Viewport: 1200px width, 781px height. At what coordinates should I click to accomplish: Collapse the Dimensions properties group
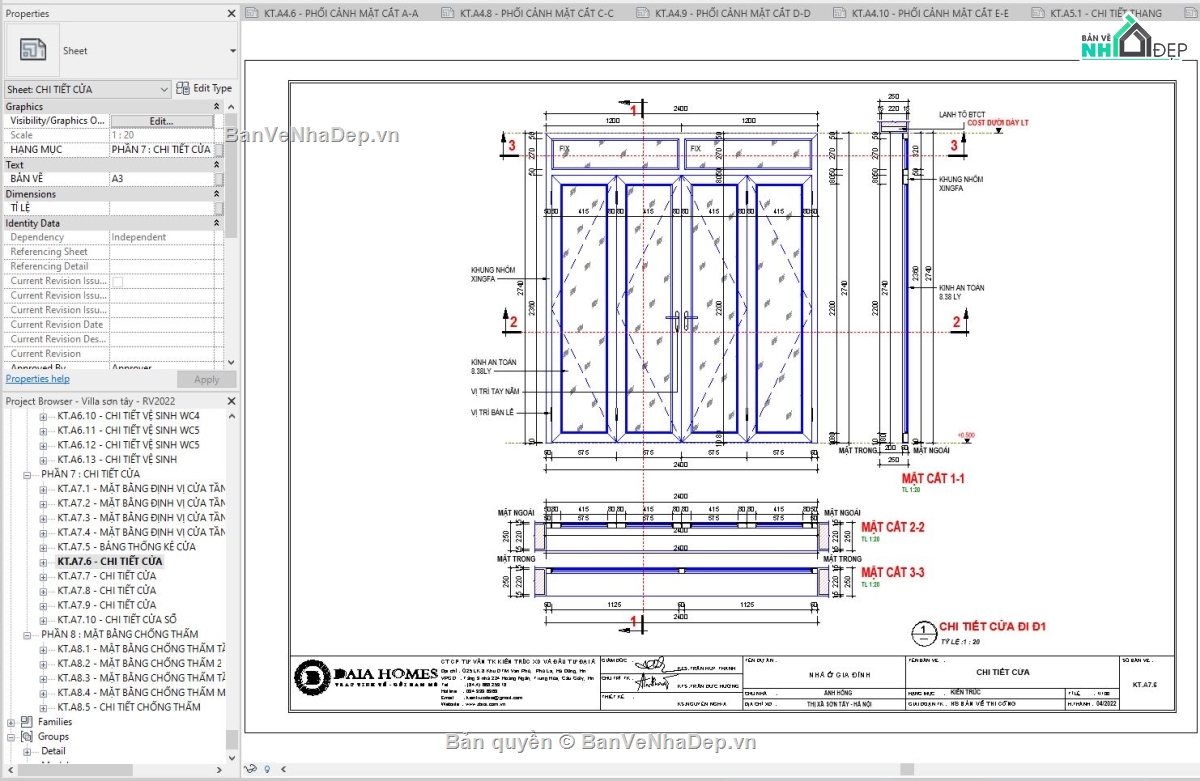(x=217, y=194)
